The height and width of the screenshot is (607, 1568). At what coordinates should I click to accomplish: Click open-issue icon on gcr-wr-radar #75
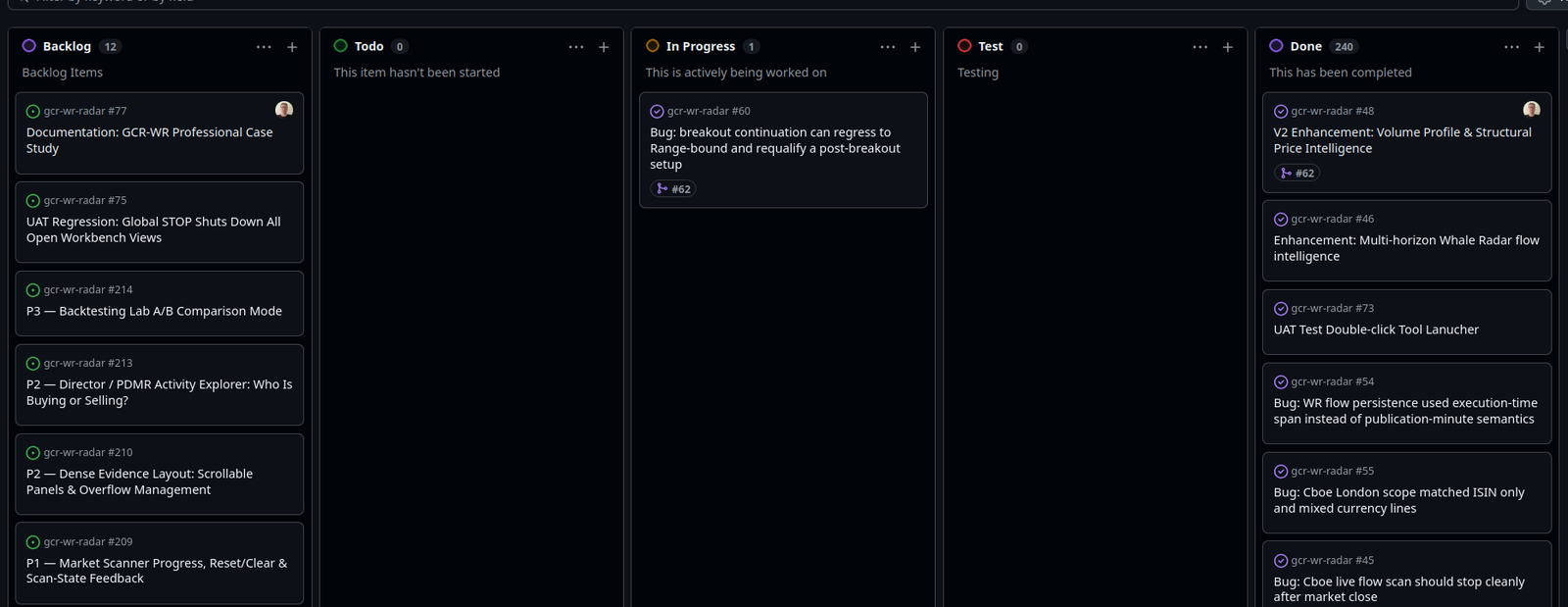33,201
